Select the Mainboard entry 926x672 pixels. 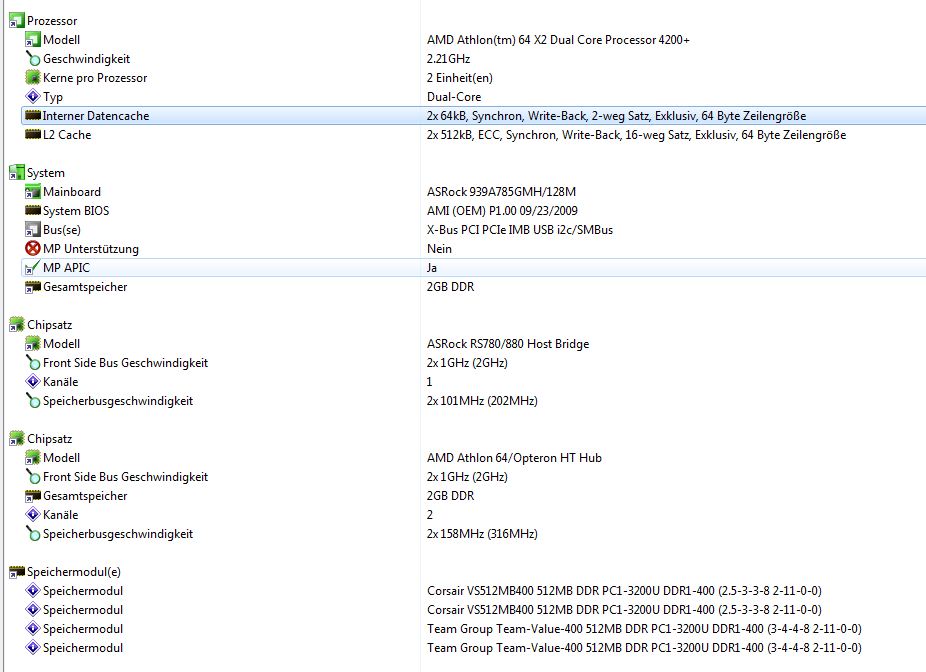72,192
